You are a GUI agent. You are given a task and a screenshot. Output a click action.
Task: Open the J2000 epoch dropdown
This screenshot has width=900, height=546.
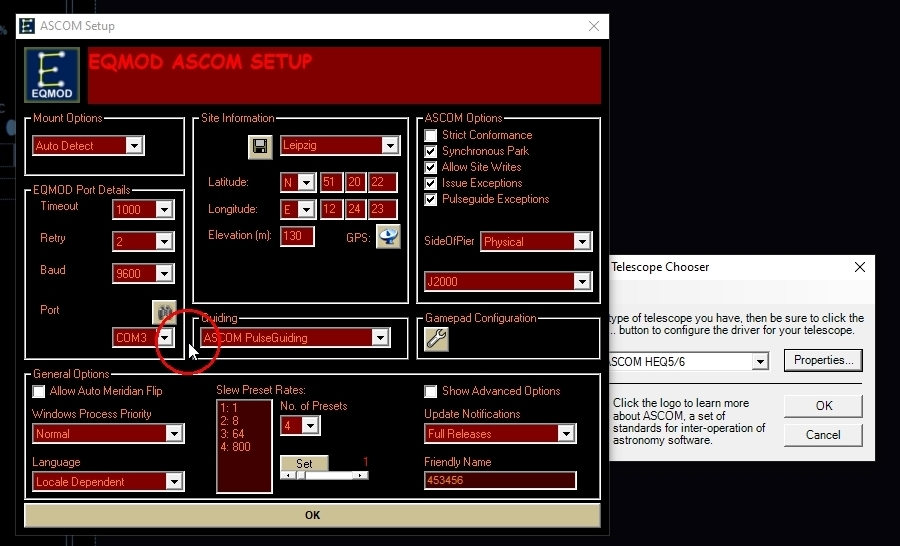(x=582, y=281)
